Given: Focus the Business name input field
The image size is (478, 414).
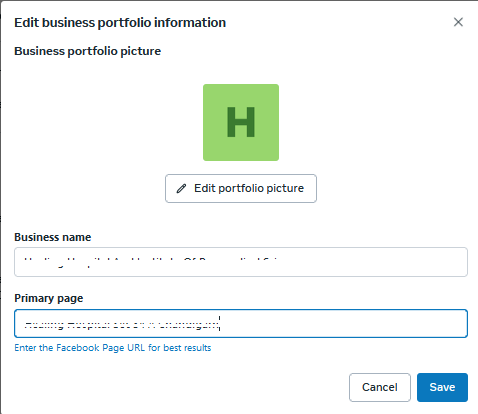Looking at the screenshot, I should pos(241,262).
